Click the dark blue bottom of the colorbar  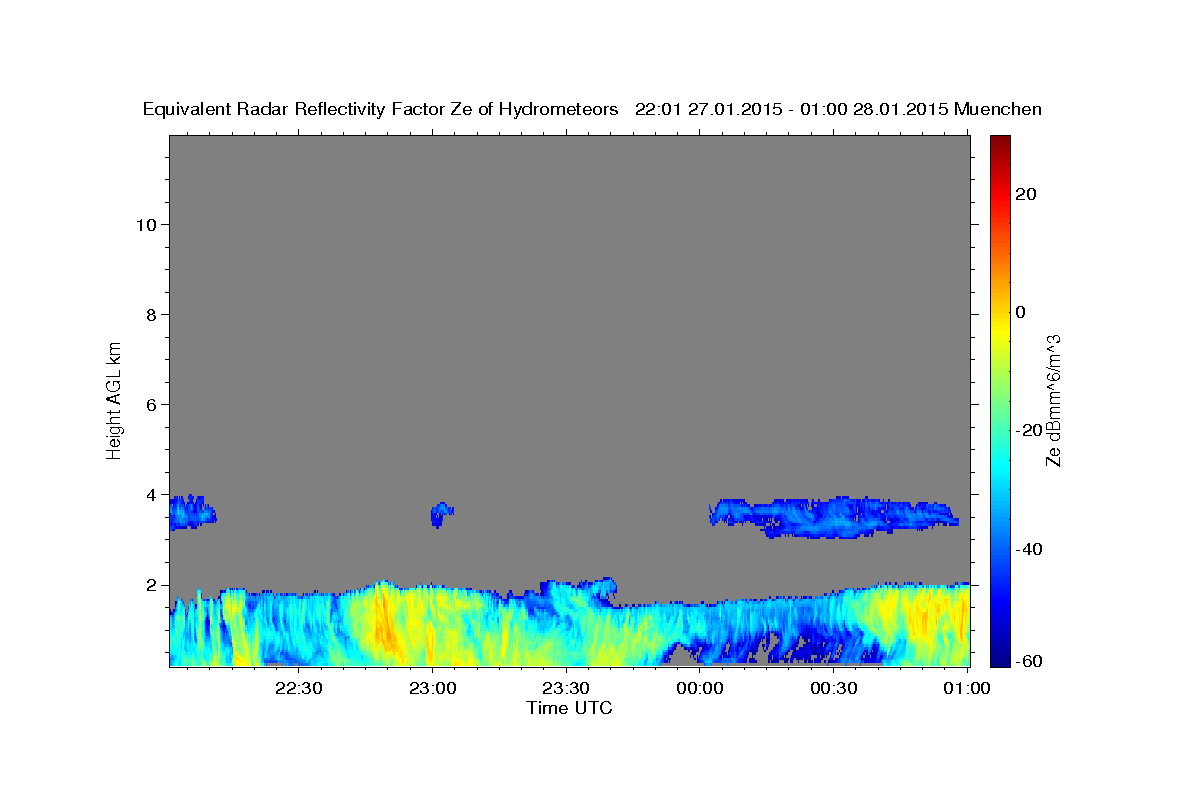point(999,656)
